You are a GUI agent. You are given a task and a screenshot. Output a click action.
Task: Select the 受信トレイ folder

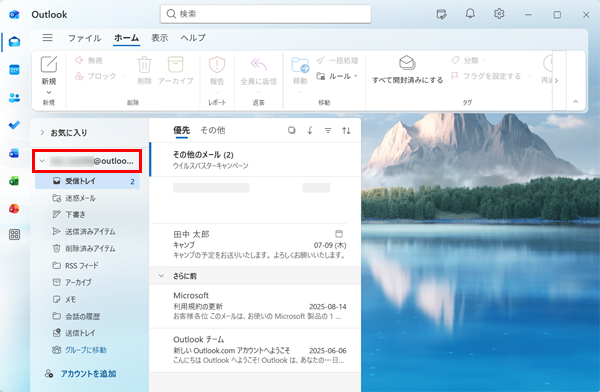[x=87, y=181]
